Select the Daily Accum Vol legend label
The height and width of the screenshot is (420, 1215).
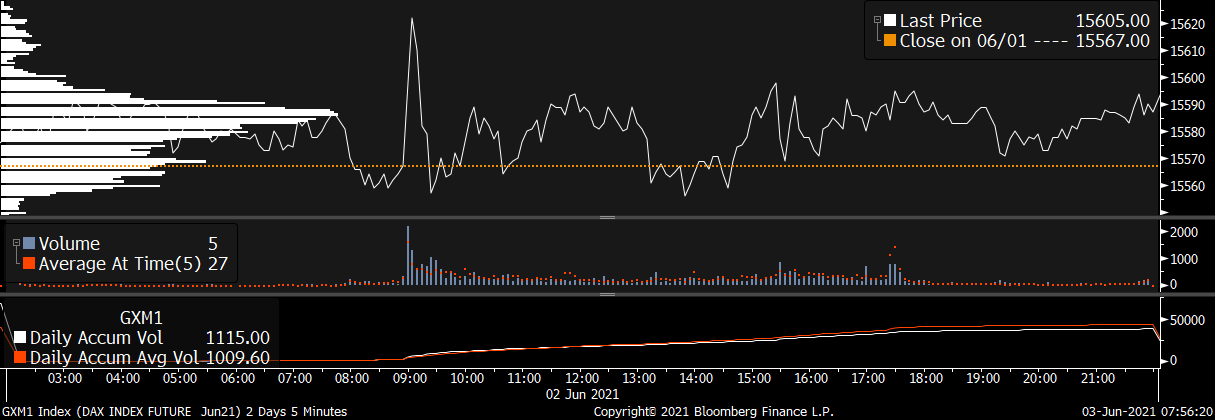click(x=96, y=337)
